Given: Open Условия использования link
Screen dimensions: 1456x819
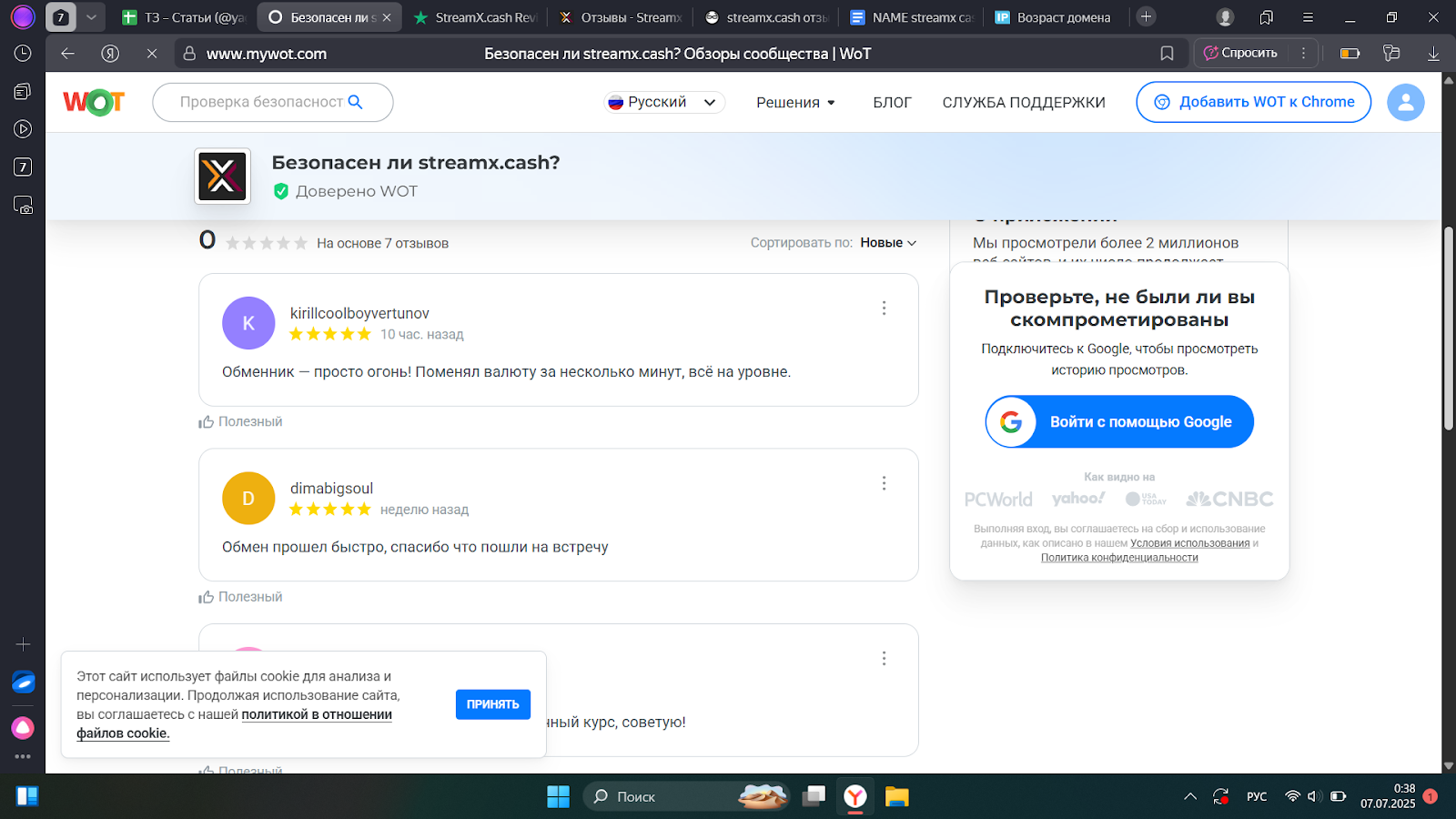Looking at the screenshot, I should pos(1189,543).
